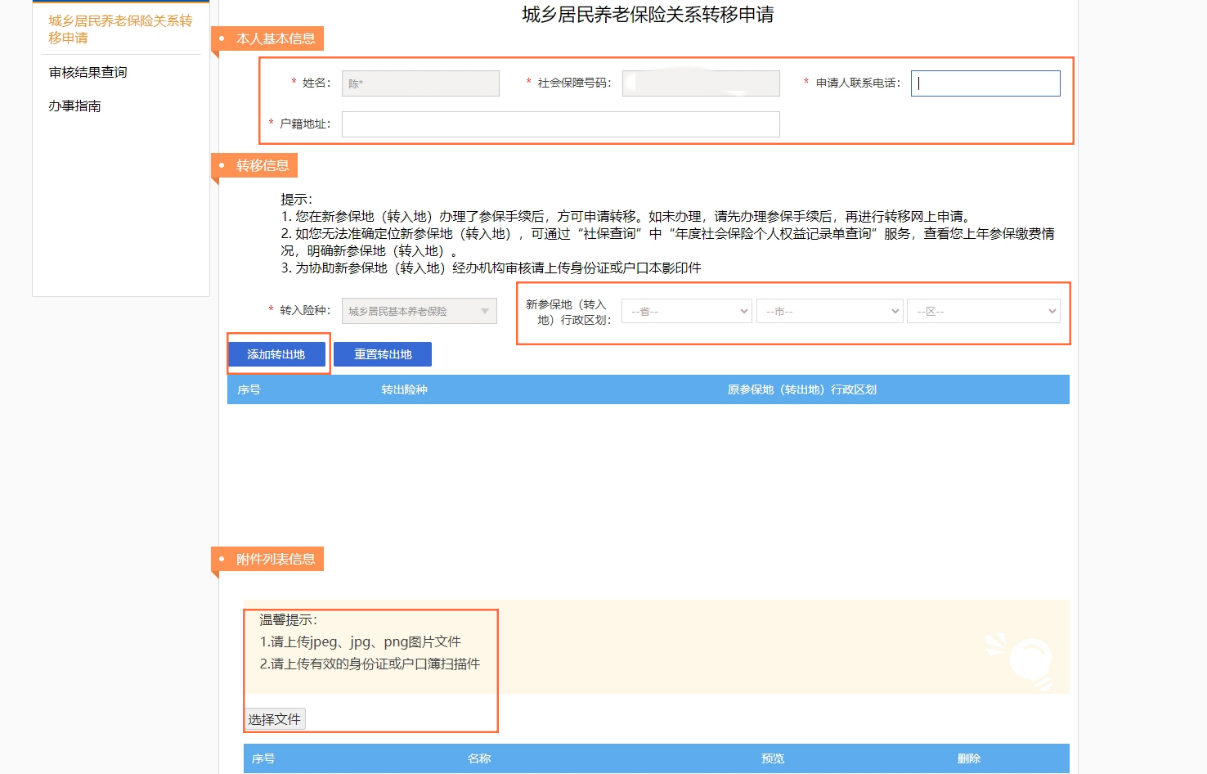Click the 社会保障号码 field
The height and width of the screenshot is (774, 1207).
coord(700,83)
